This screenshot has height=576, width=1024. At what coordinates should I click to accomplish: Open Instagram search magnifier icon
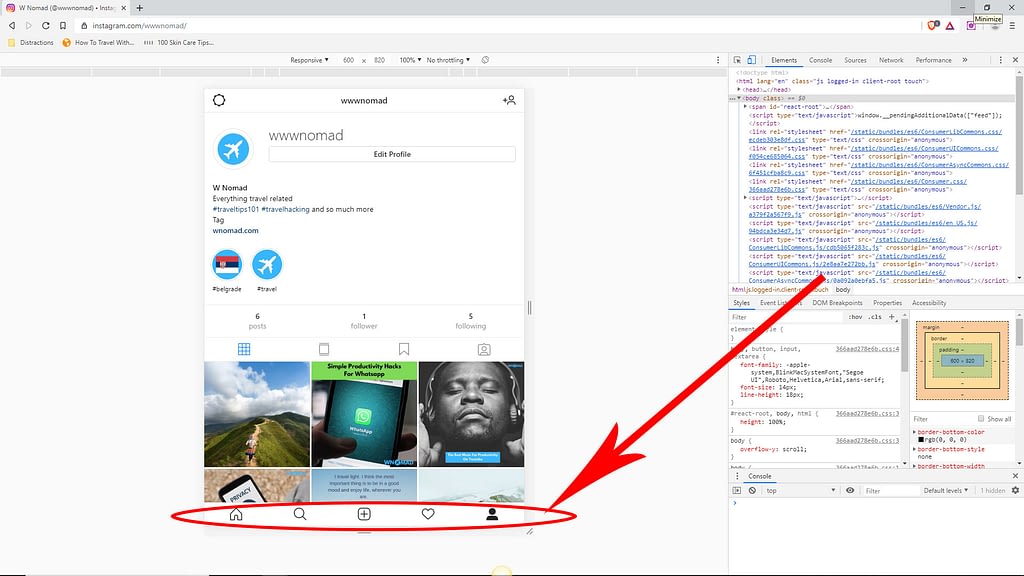point(300,515)
